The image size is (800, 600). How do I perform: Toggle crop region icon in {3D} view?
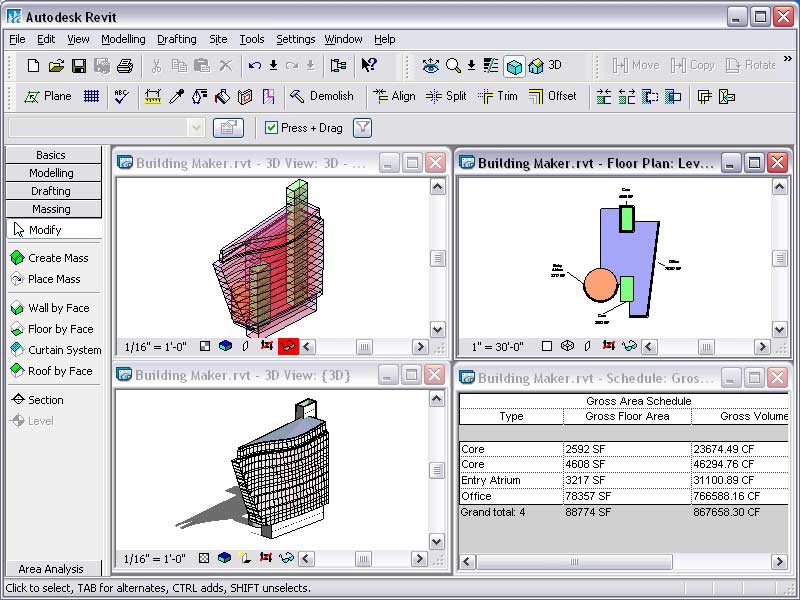click(265, 558)
